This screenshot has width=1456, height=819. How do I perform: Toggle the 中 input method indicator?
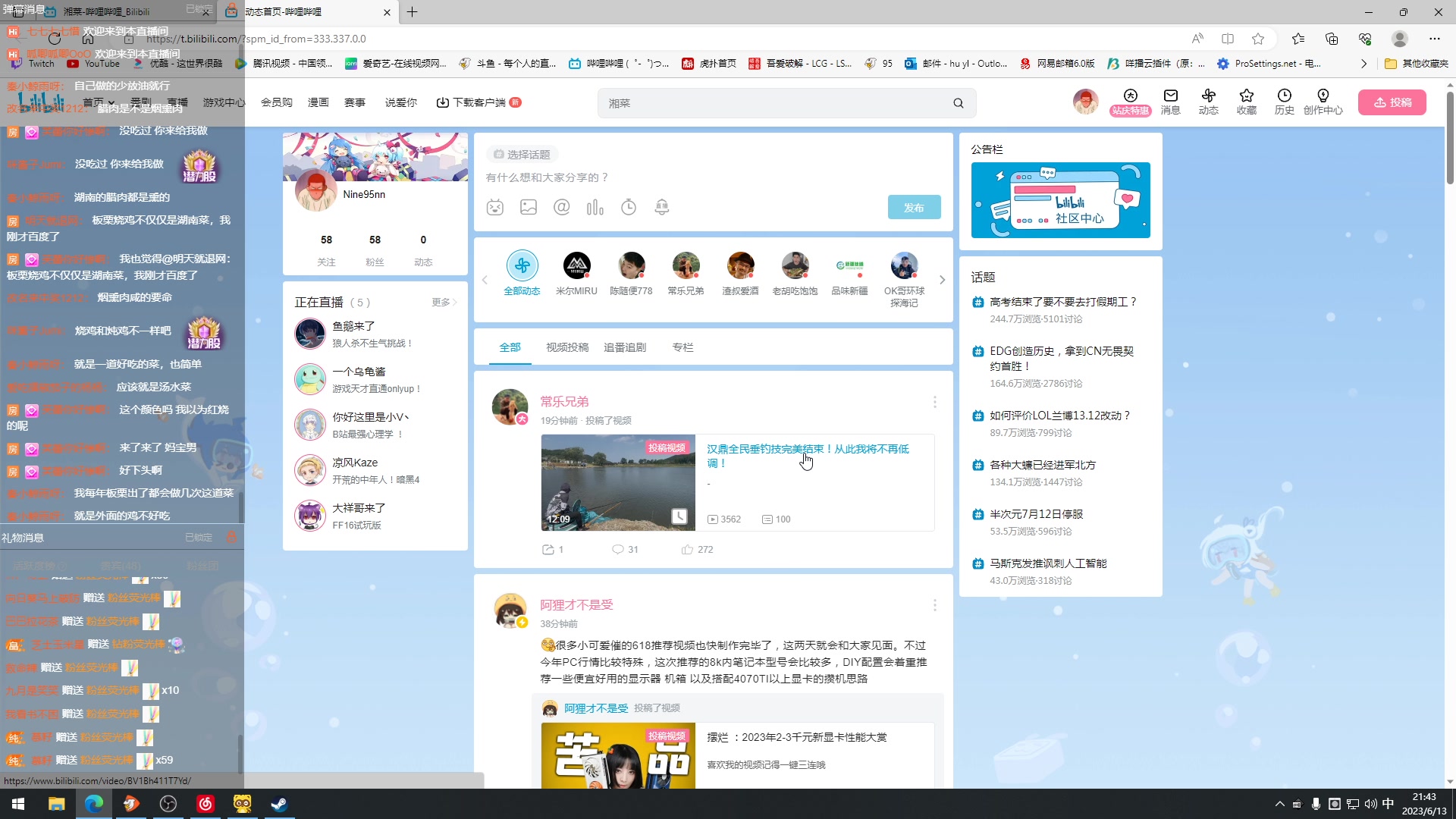click(1389, 804)
